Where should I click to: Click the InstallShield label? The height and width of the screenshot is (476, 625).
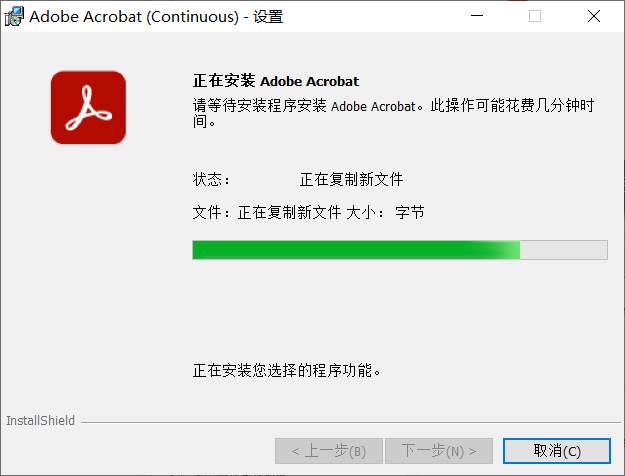pyautogui.click(x=40, y=421)
